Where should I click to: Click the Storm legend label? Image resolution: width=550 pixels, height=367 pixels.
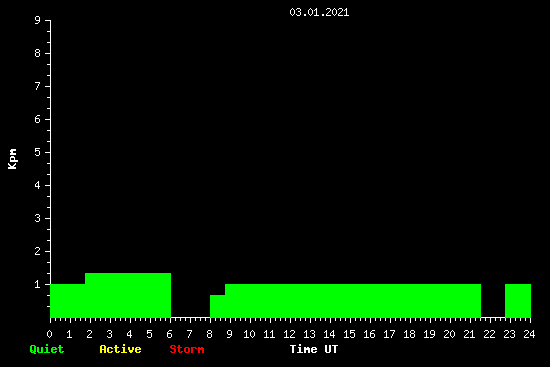pos(187,349)
